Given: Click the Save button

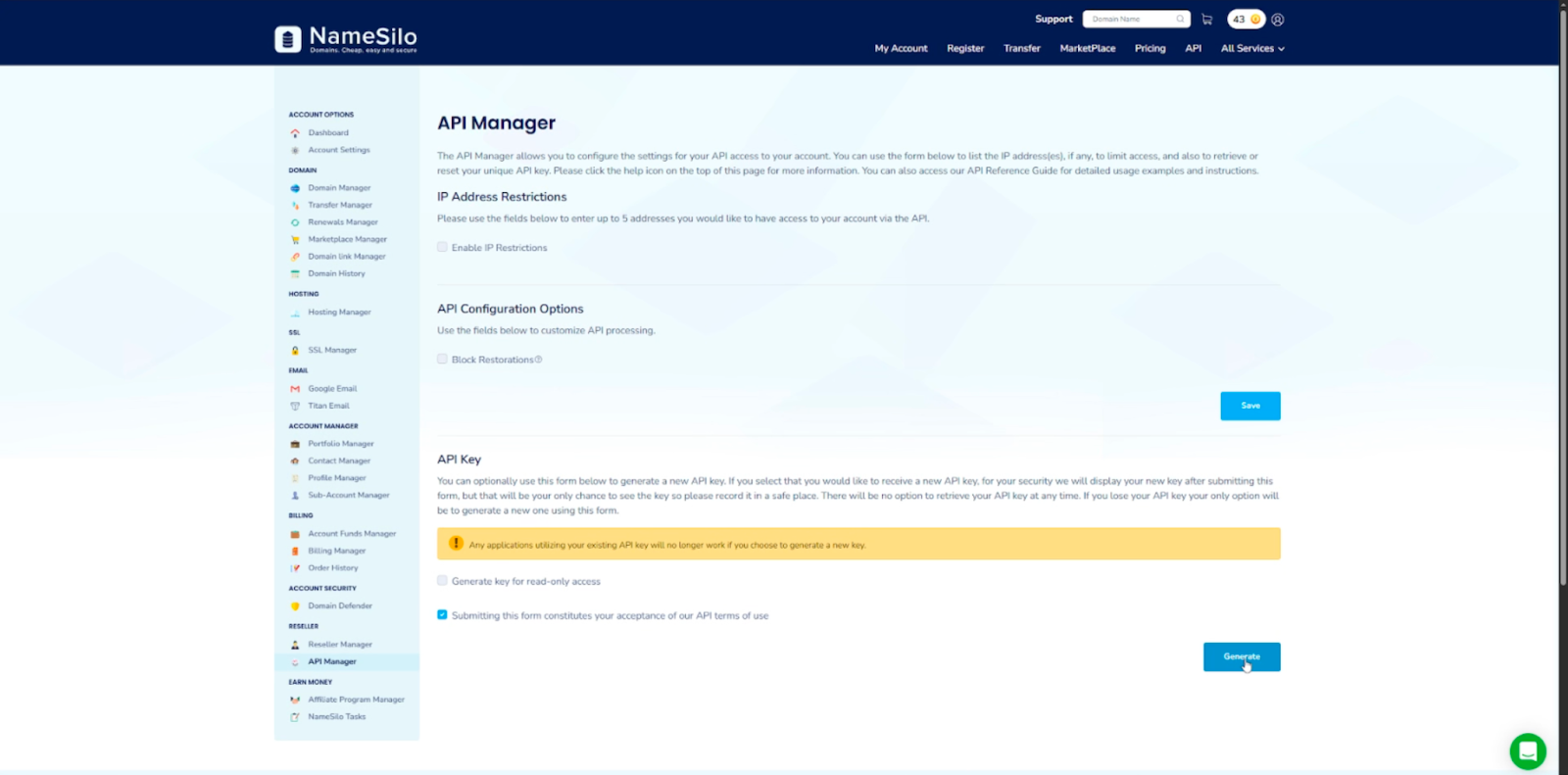Looking at the screenshot, I should click(x=1250, y=406).
